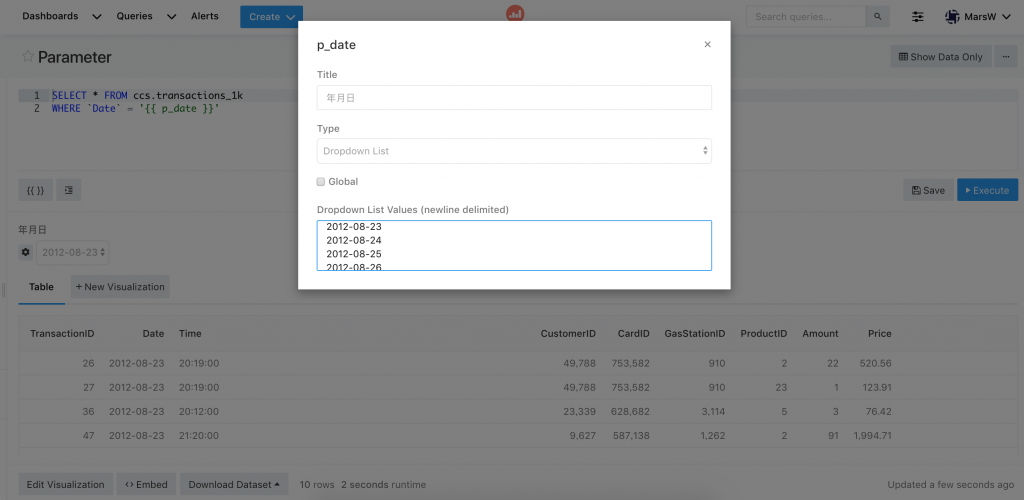Viewport: 1024px width, 500px height.
Task: Favorite the Parameter query with star icon
Action: [x=27, y=56]
